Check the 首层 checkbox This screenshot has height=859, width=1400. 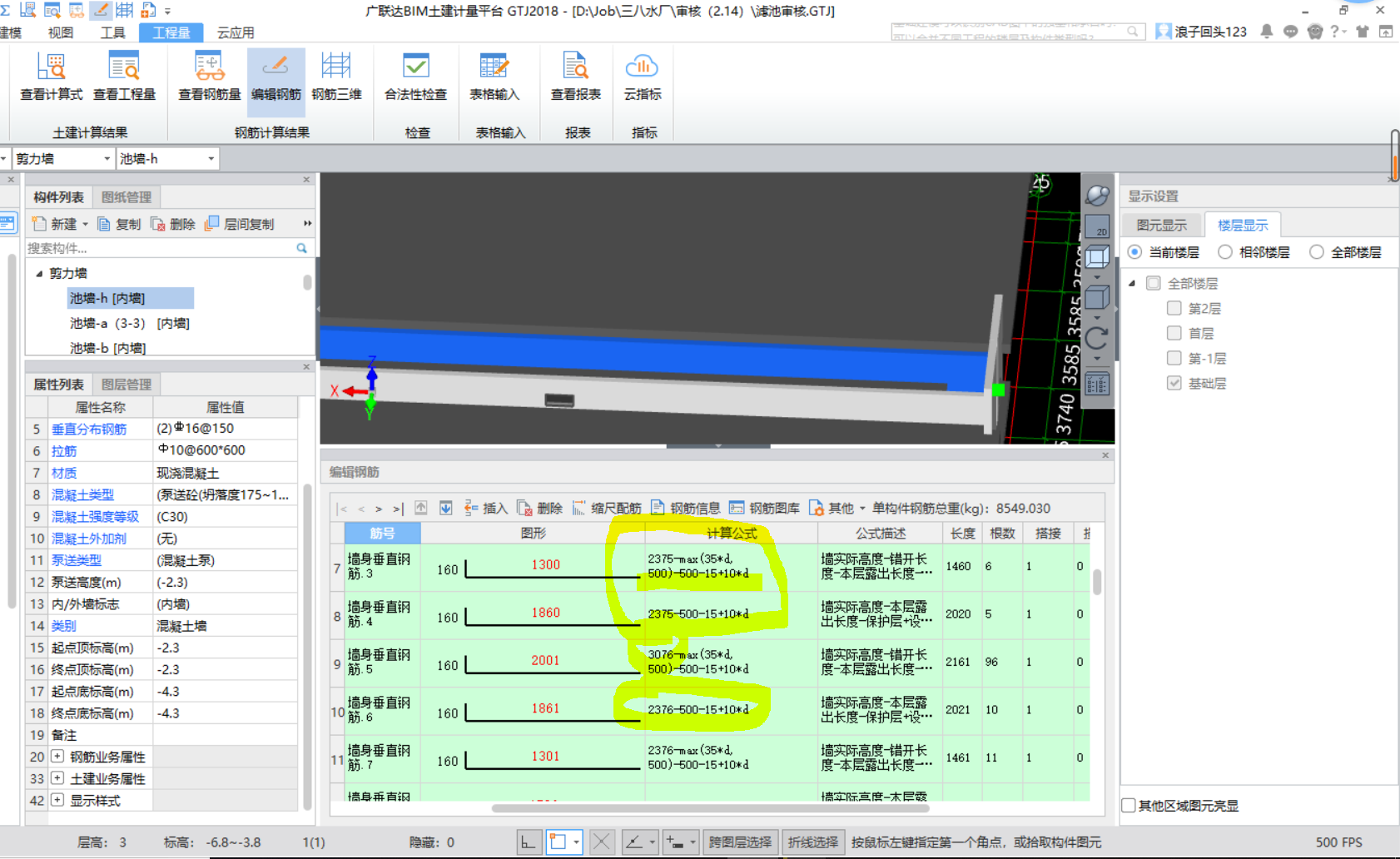coord(1174,333)
